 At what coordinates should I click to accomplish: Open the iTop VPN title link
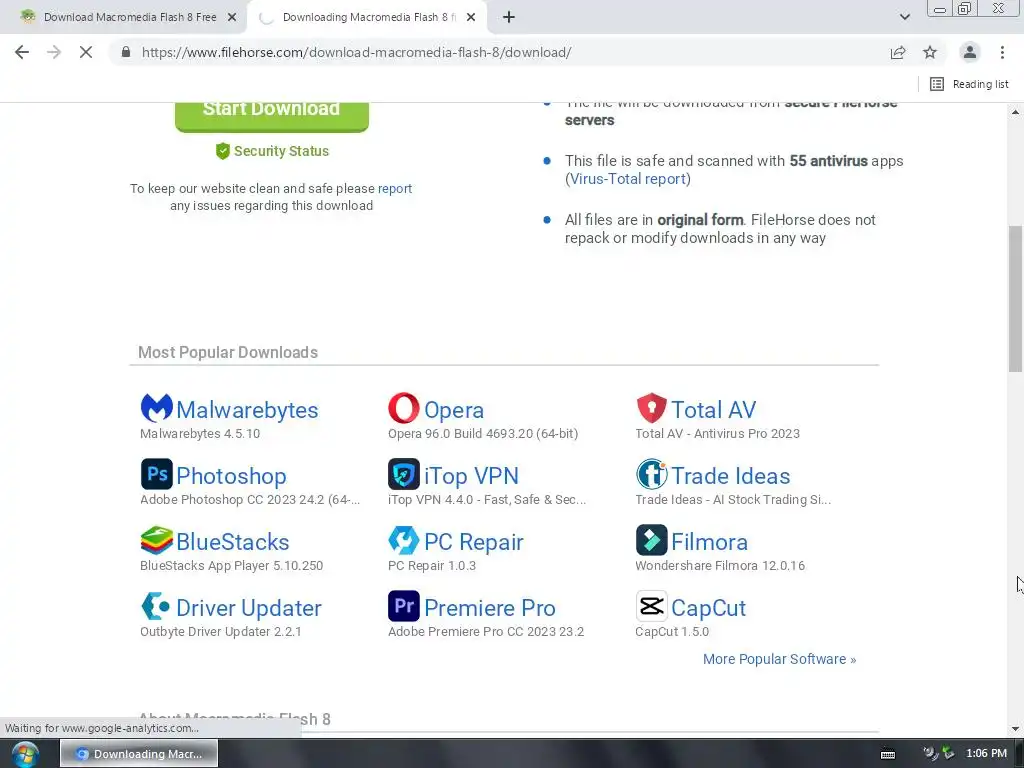(x=471, y=476)
